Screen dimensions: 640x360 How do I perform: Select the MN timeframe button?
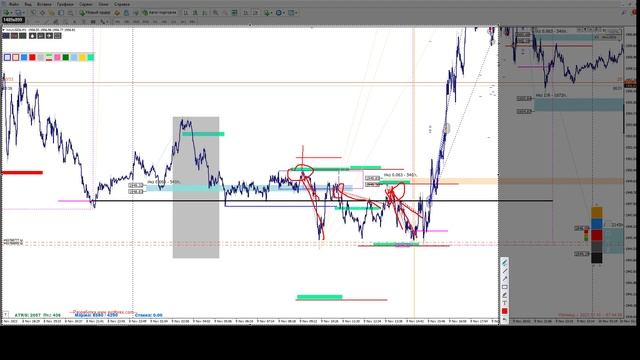(x=192, y=22)
